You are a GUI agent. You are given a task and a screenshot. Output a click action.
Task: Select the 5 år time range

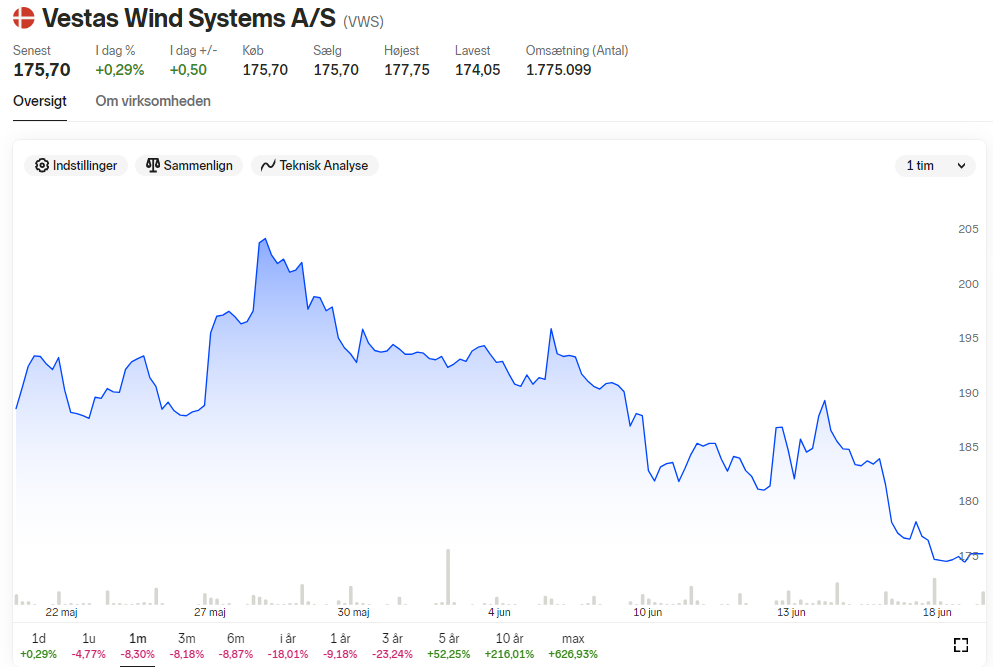point(448,645)
